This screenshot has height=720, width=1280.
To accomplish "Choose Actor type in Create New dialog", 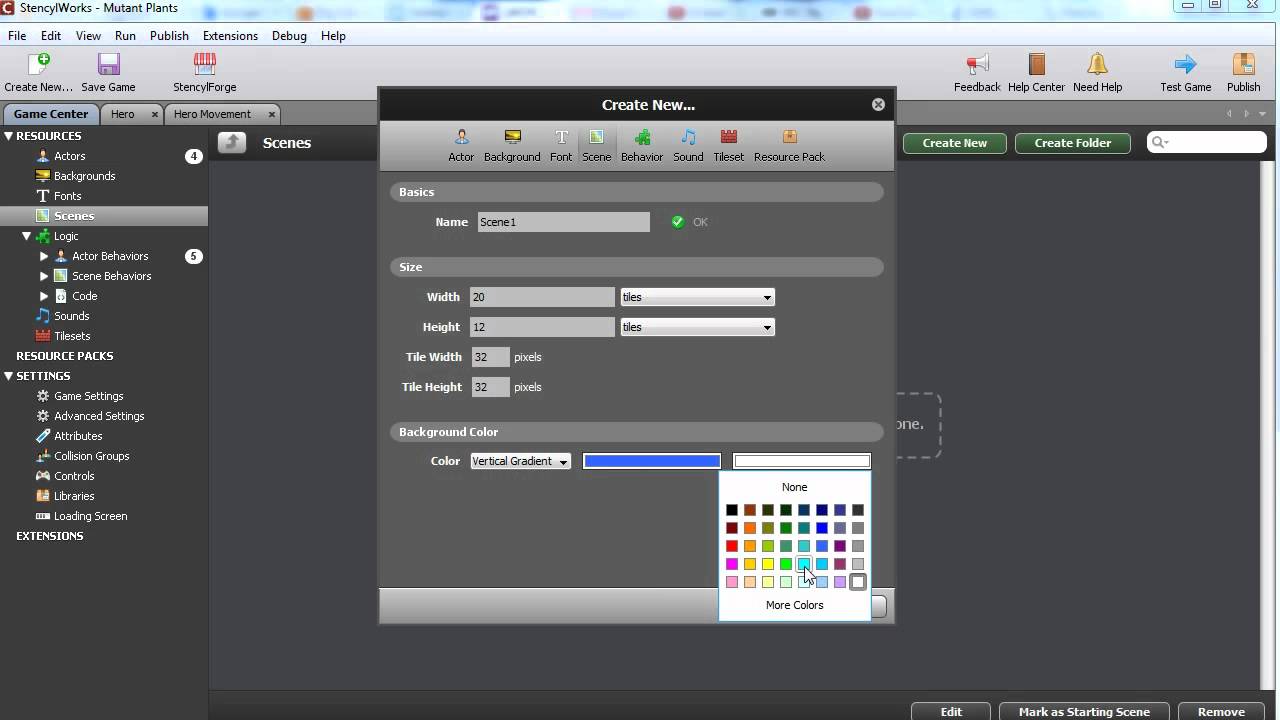I will coord(461,146).
